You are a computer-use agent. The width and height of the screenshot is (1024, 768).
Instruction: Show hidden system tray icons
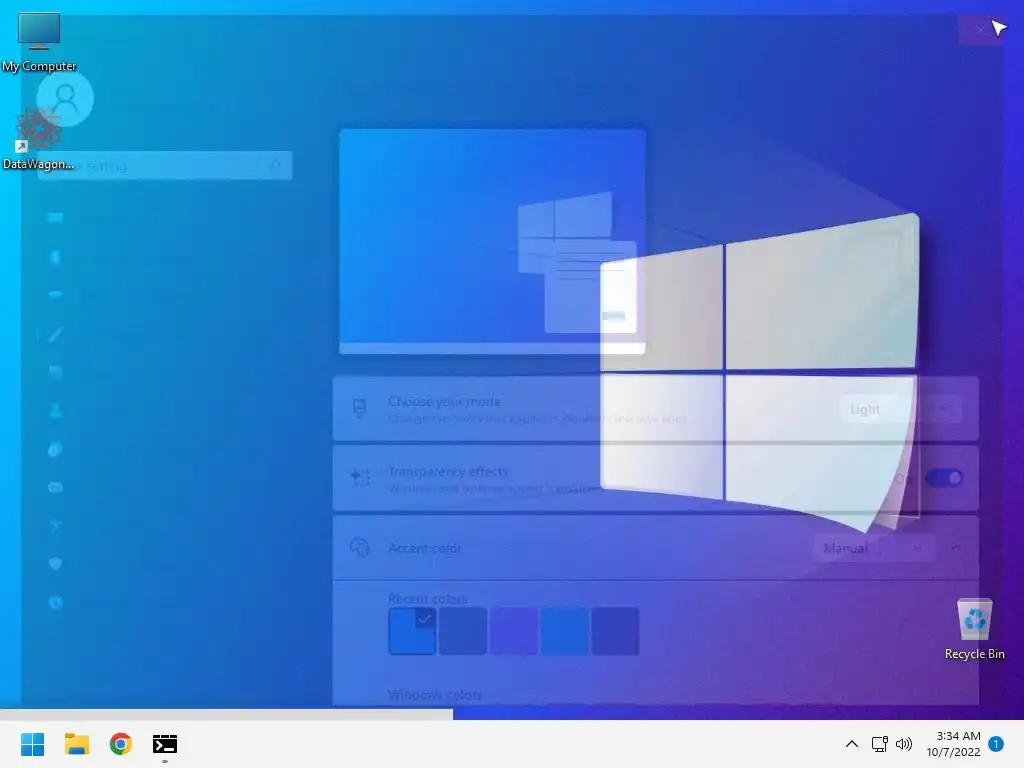tap(852, 744)
